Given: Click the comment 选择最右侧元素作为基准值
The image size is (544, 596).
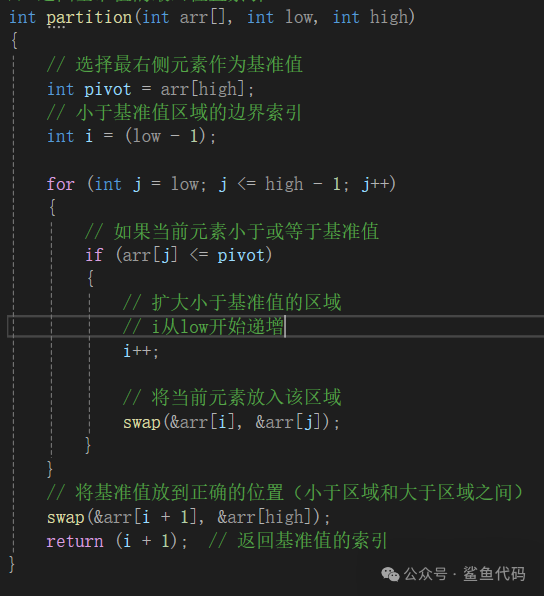Looking at the screenshot, I should pyautogui.click(x=174, y=64).
